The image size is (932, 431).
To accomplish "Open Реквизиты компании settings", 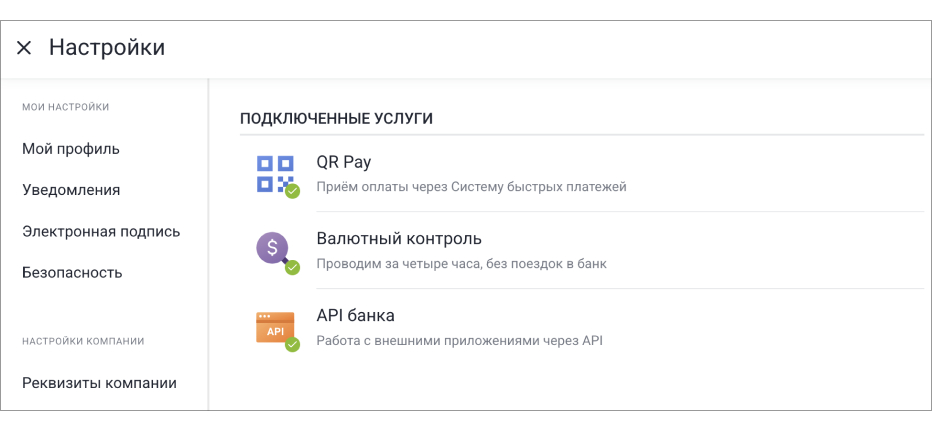I will [x=99, y=382].
